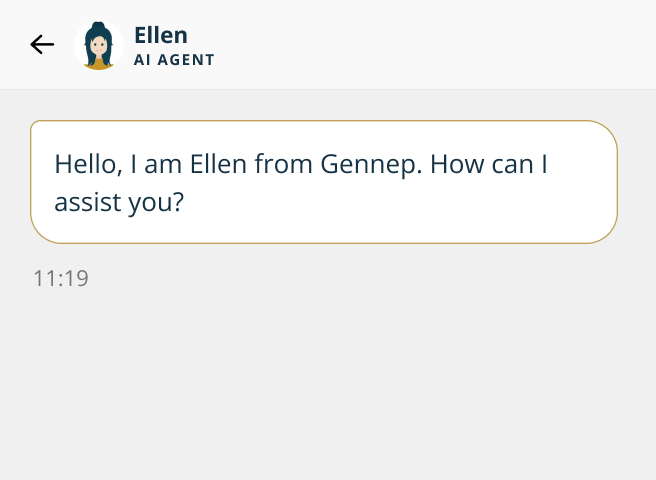Image resolution: width=656 pixels, height=480 pixels.
Task: Click the AI AGENT label
Action: (x=174, y=60)
